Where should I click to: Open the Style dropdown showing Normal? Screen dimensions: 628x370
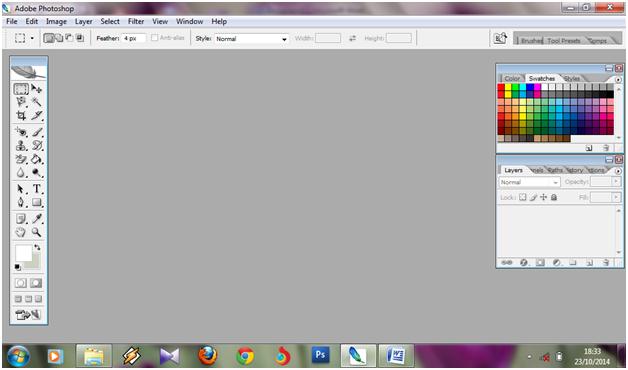(252, 39)
